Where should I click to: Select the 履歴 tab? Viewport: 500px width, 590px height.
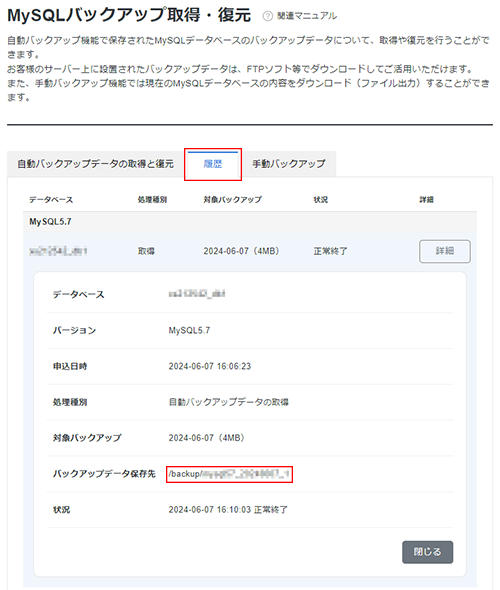click(x=213, y=164)
